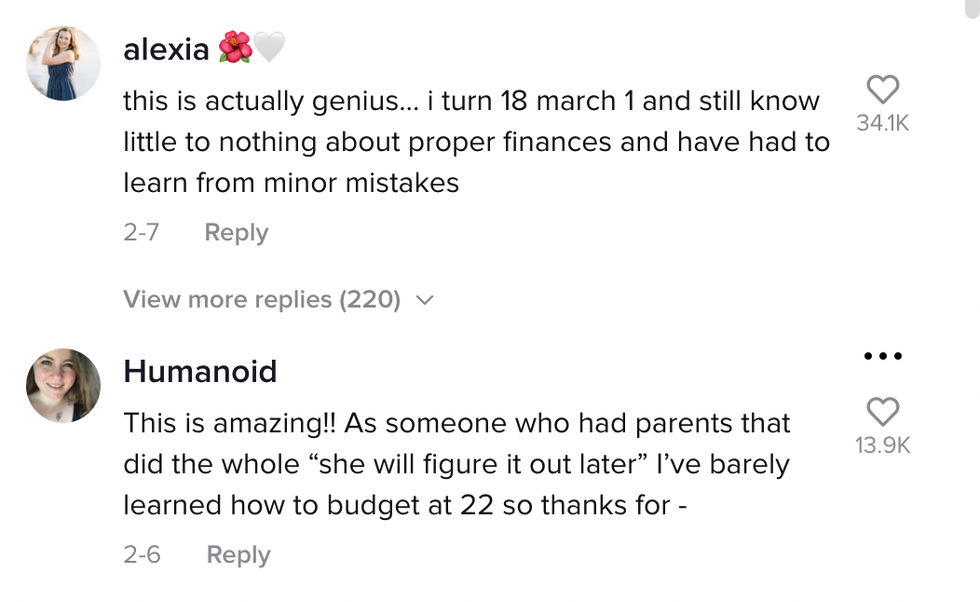This screenshot has height=602, width=980.
Task: Go to the Humanoid username profile
Action: 200,371
